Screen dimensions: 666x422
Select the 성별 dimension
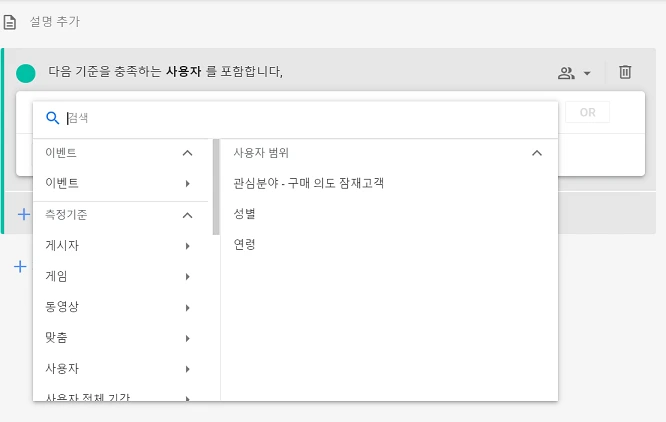245,214
